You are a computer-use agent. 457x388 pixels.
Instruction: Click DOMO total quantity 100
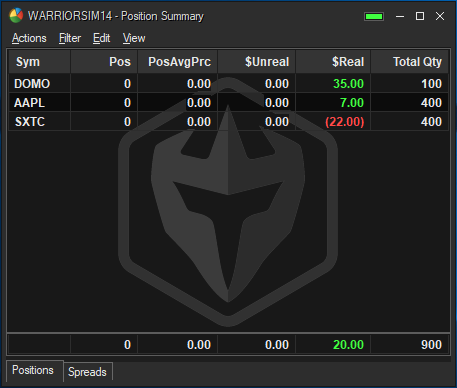431,84
